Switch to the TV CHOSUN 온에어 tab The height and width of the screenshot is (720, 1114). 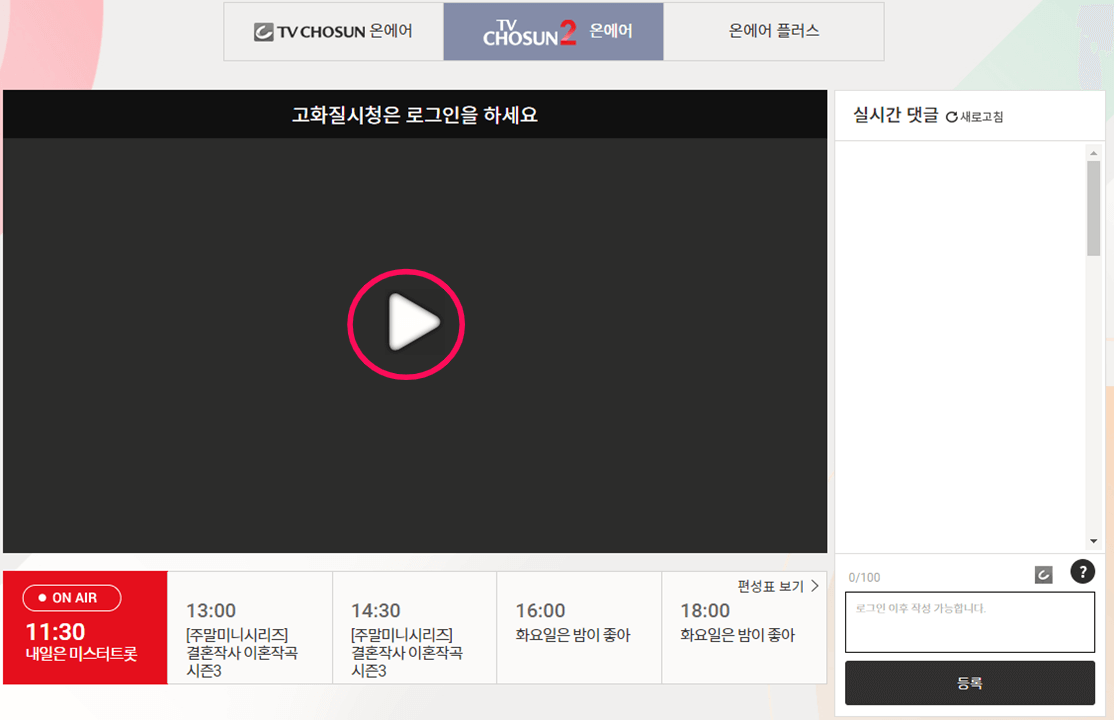[334, 30]
